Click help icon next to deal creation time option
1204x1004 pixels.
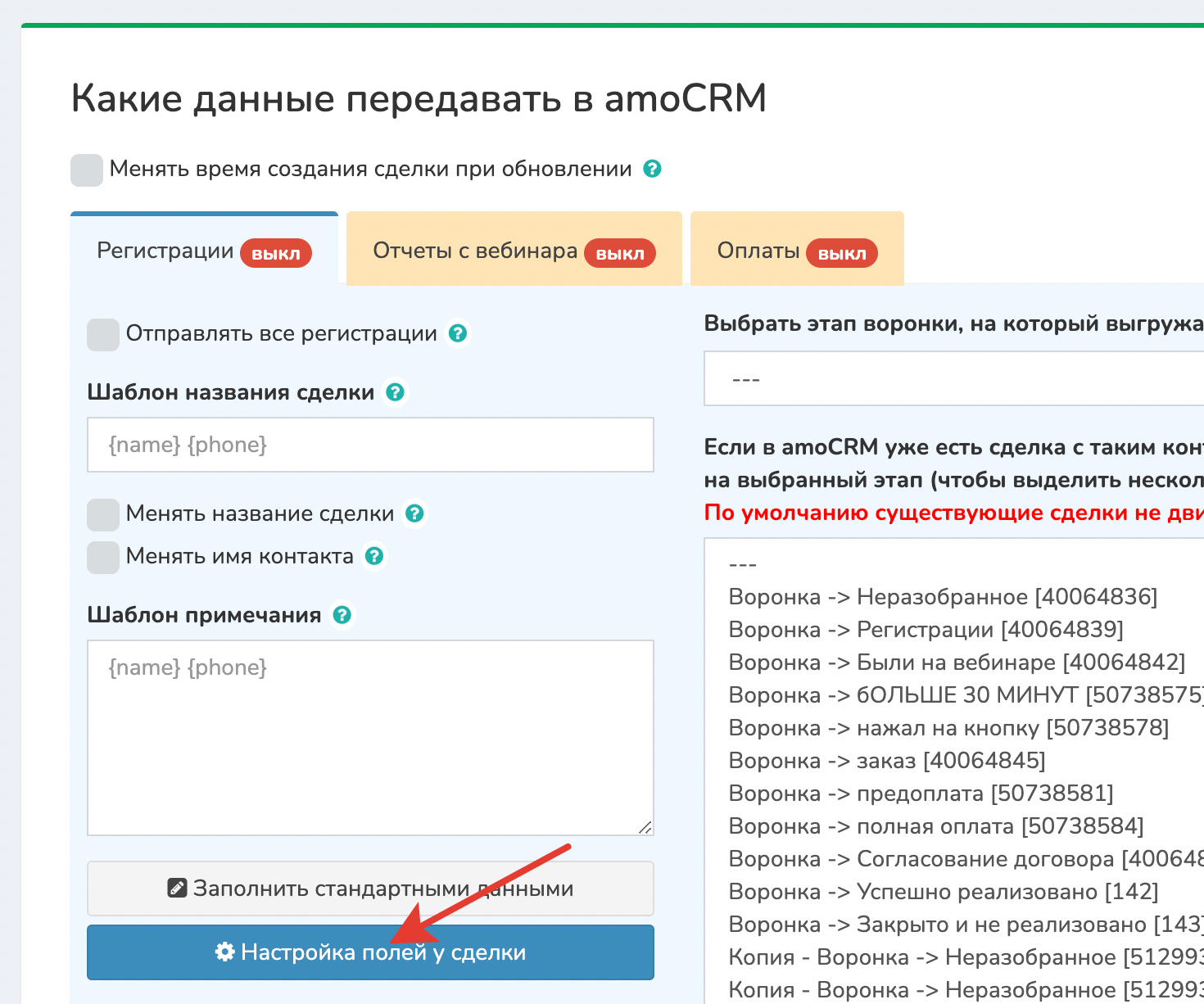click(x=652, y=169)
